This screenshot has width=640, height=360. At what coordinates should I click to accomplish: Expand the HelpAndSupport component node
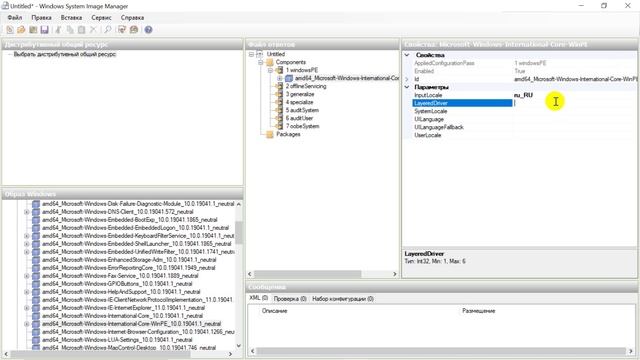27,292
